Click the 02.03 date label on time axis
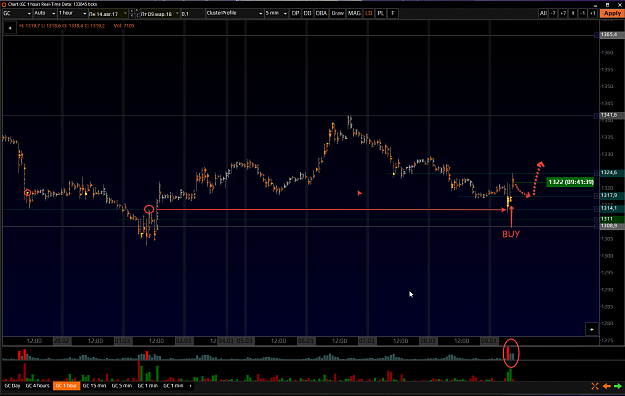 point(183,341)
